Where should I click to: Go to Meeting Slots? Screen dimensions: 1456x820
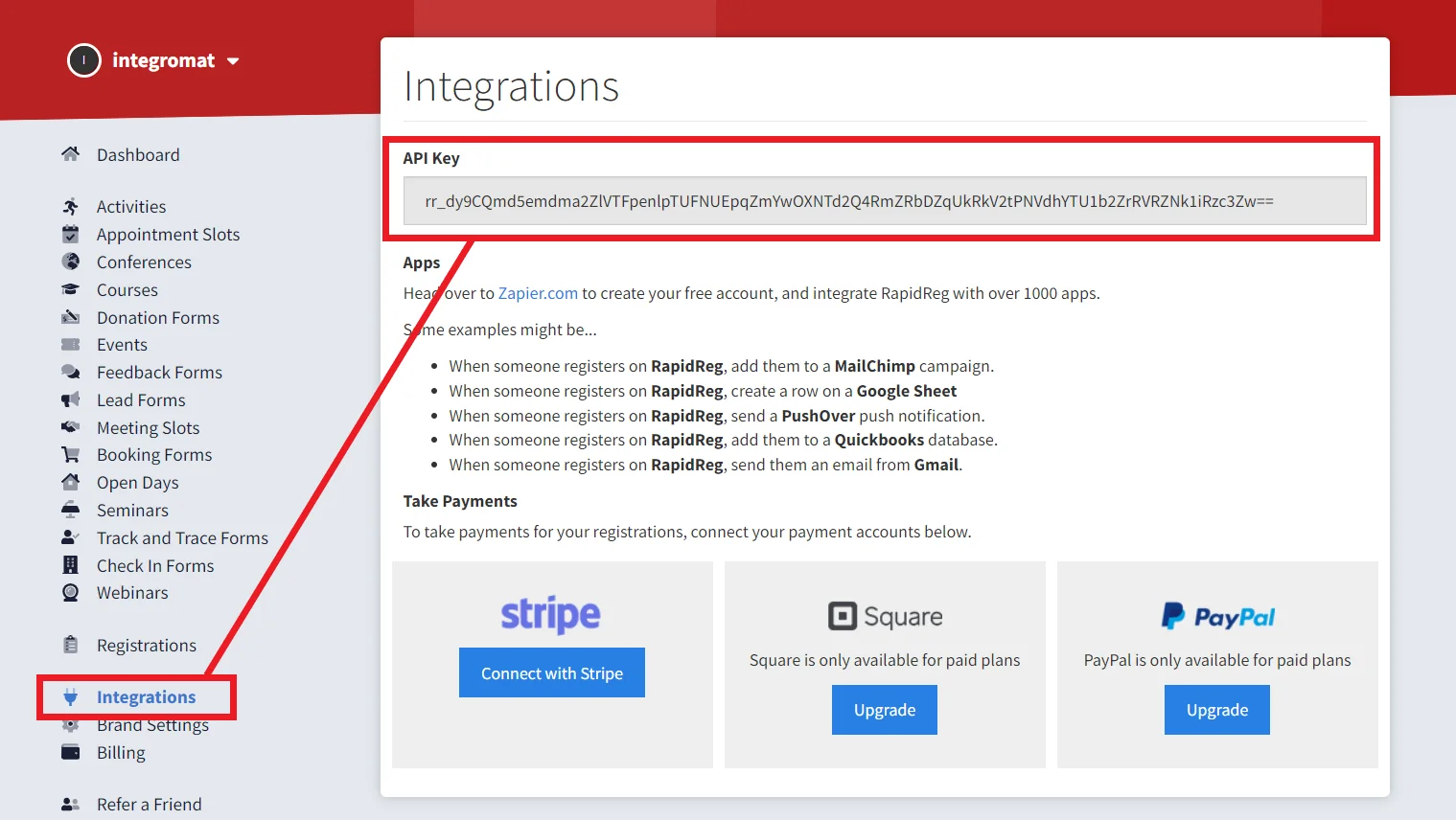[149, 428]
